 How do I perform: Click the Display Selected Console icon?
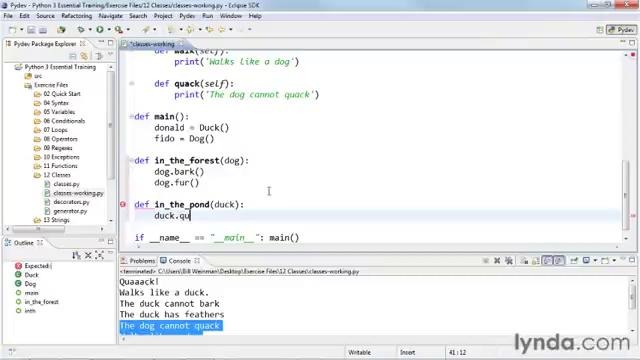[x=586, y=260]
